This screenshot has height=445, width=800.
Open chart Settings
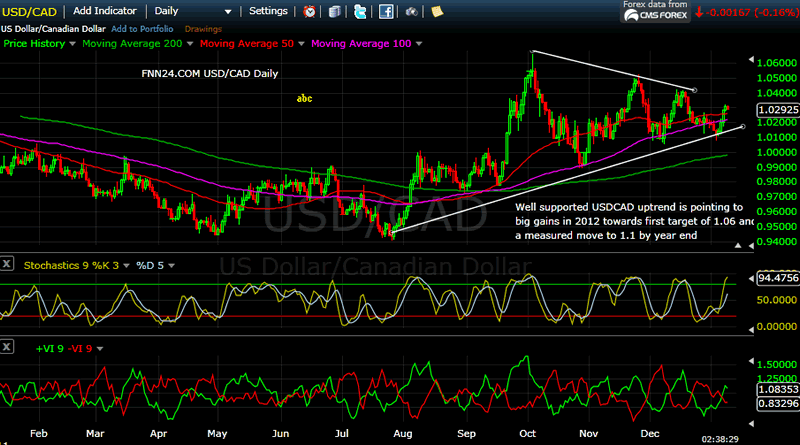pos(268,11)
